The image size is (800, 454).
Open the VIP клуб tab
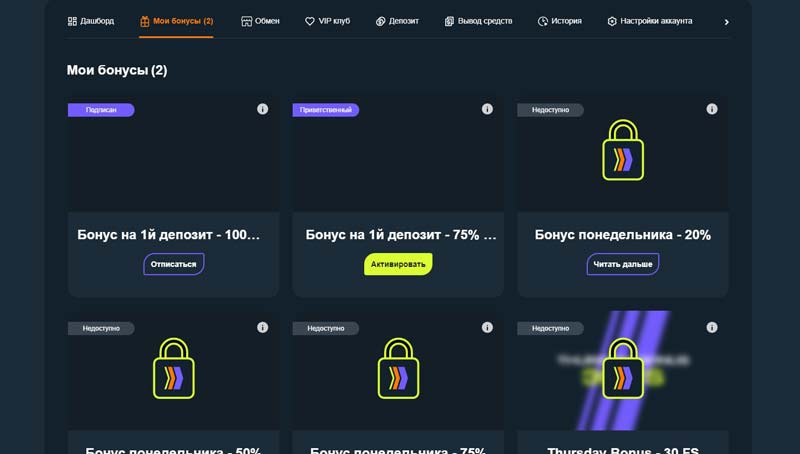pos(327,21)
